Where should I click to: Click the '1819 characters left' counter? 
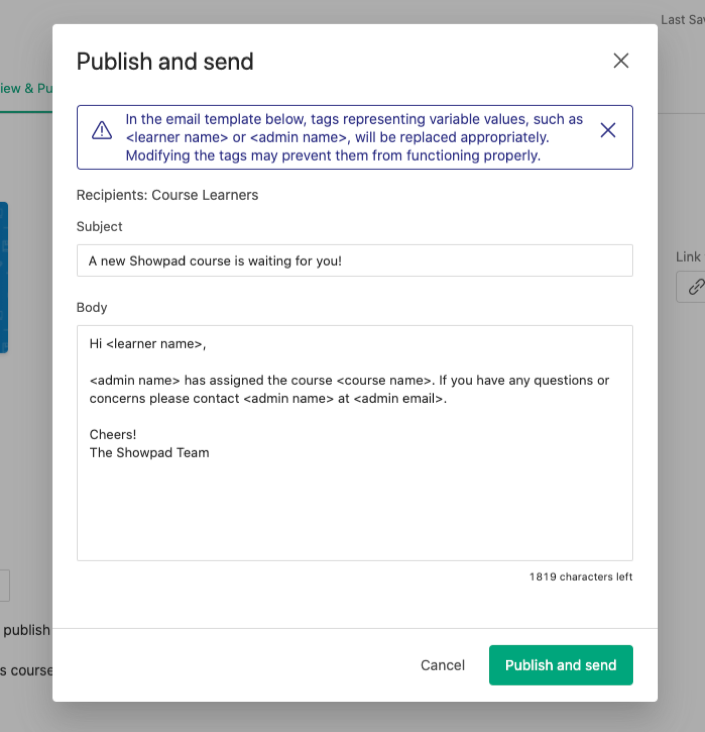point(581,577)
